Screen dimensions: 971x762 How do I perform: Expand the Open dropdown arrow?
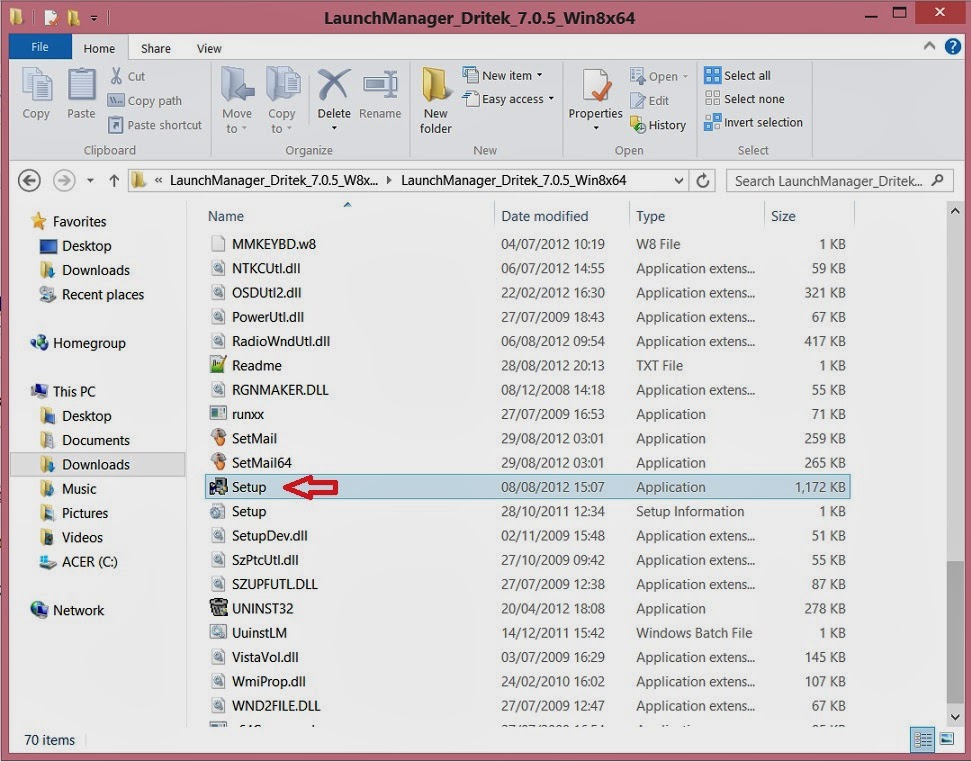(685, 77)
